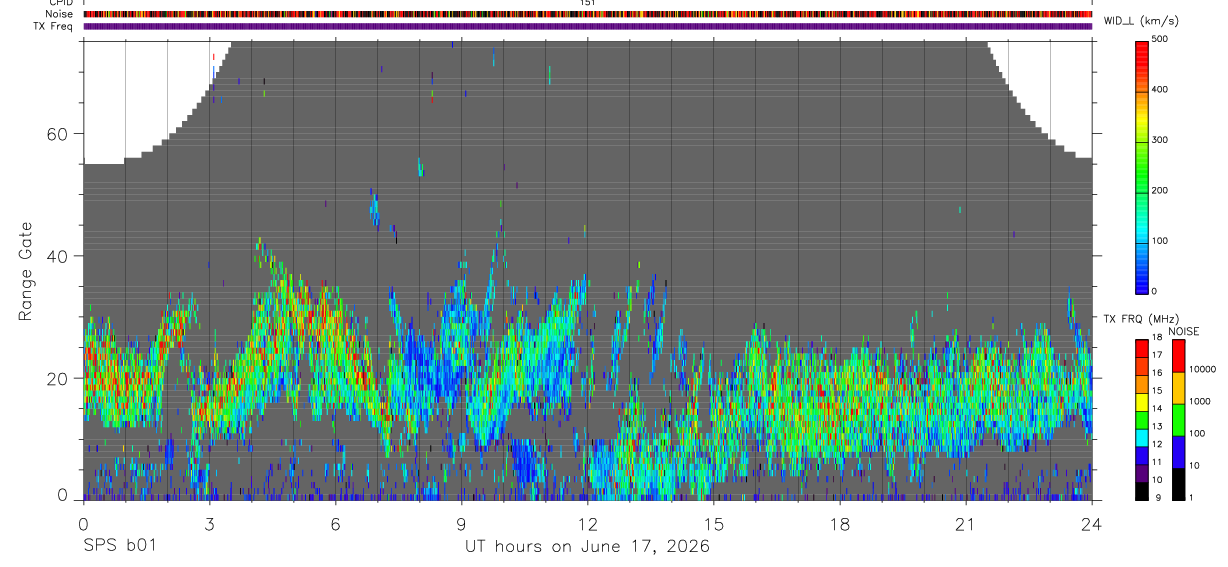
Task: Click the CPID 151 label at top
Action: (x=588, y=3)
